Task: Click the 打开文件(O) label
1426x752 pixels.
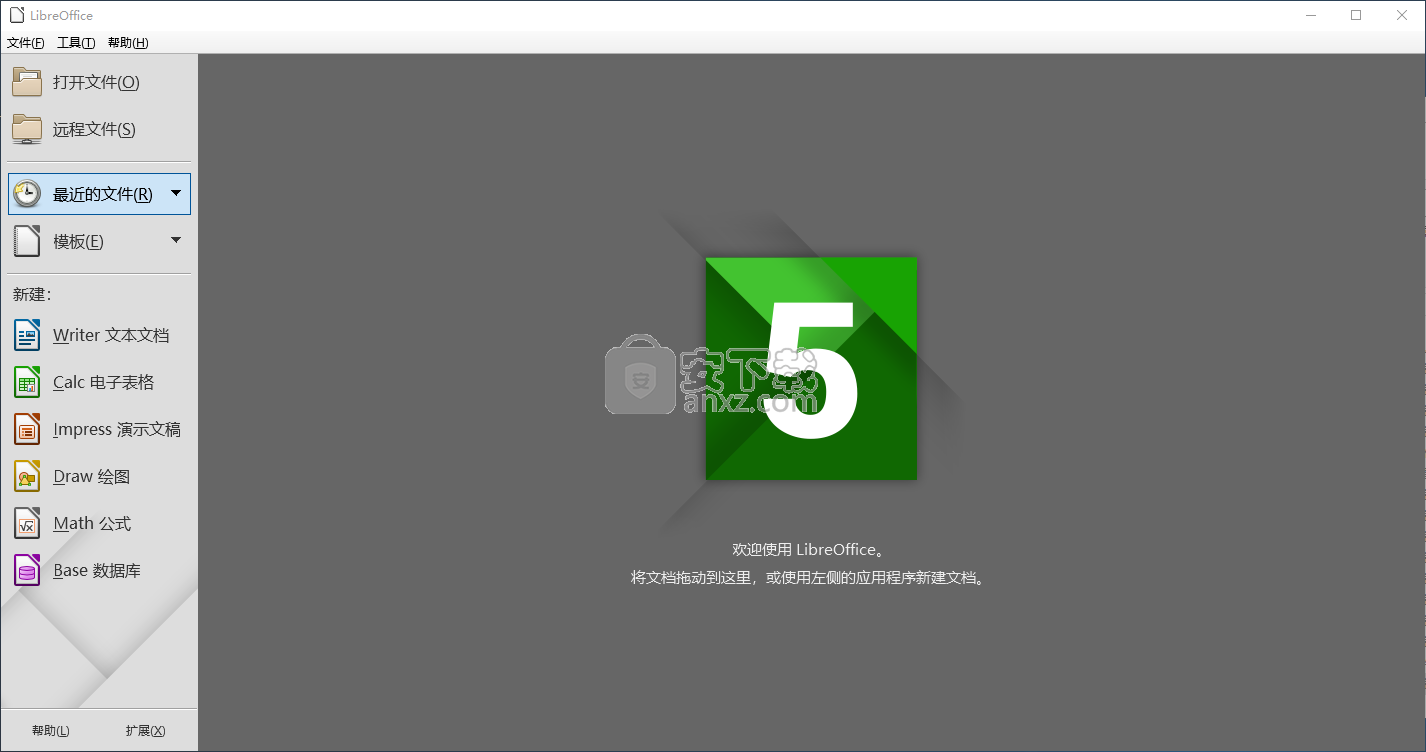Action: (x=96, y=82)
